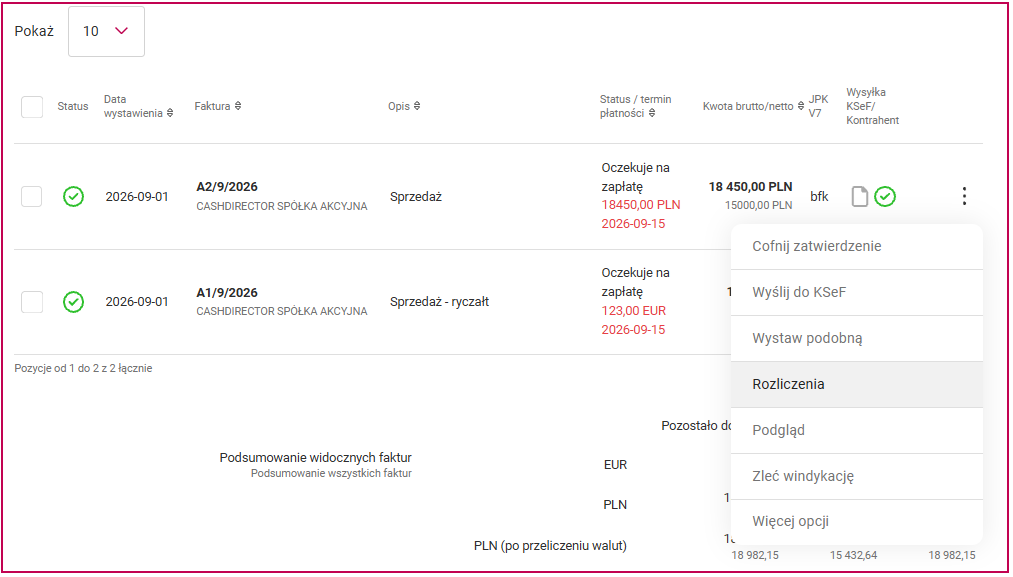
Task: Open the Pokaż rows-per-page dropdown
Action: coord(107,31)
